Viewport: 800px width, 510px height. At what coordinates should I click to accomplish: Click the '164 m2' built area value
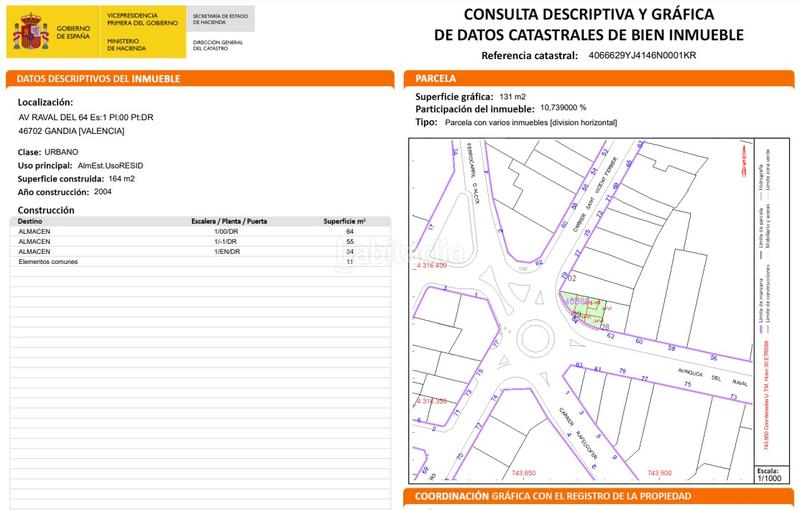[121, 179]
